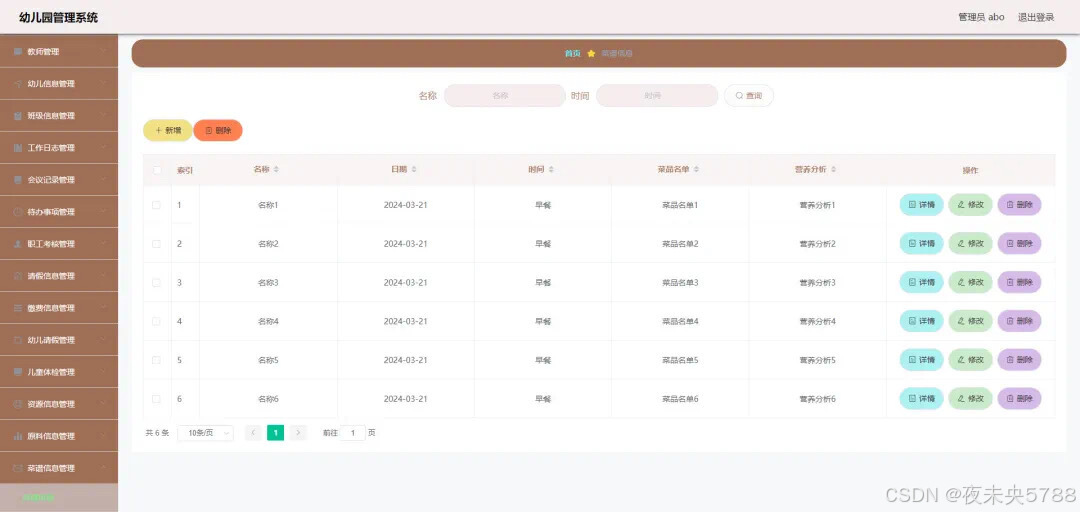Tick the checkbox for row 名称1
Viewport: 1080px width, 512px height.
[156, 205]
